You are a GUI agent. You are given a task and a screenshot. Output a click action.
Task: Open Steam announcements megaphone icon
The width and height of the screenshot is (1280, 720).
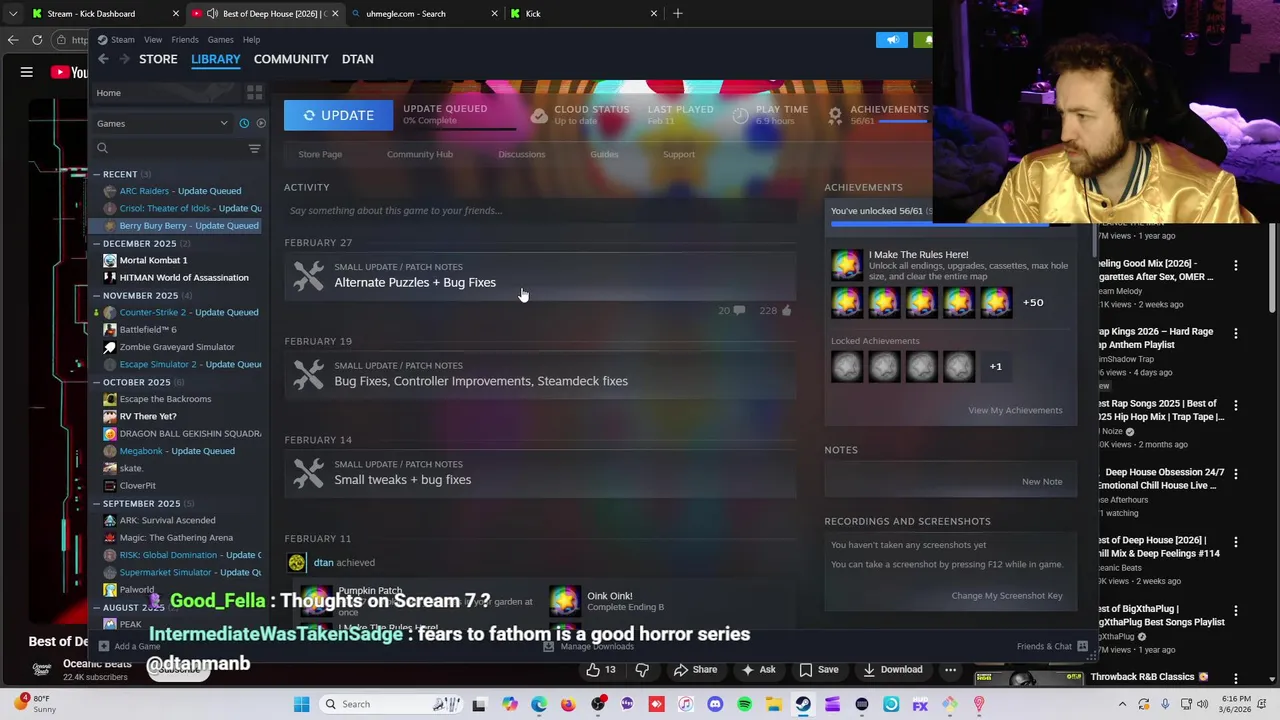pos(892,40)
